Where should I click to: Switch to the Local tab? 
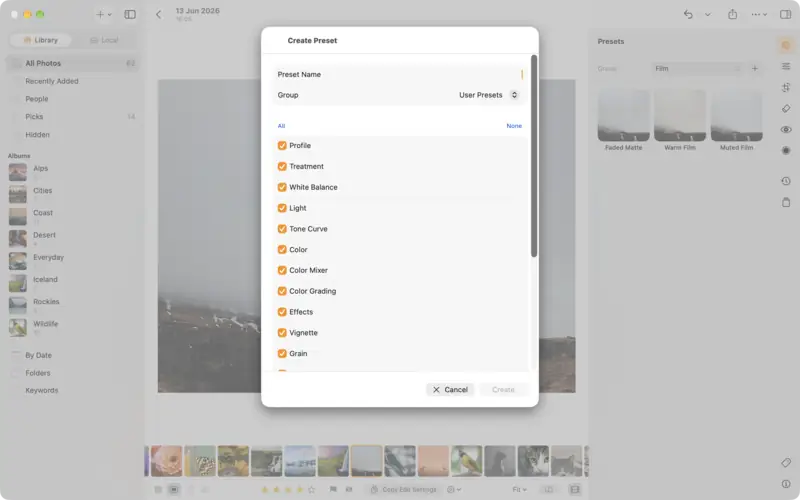point(104,40)
